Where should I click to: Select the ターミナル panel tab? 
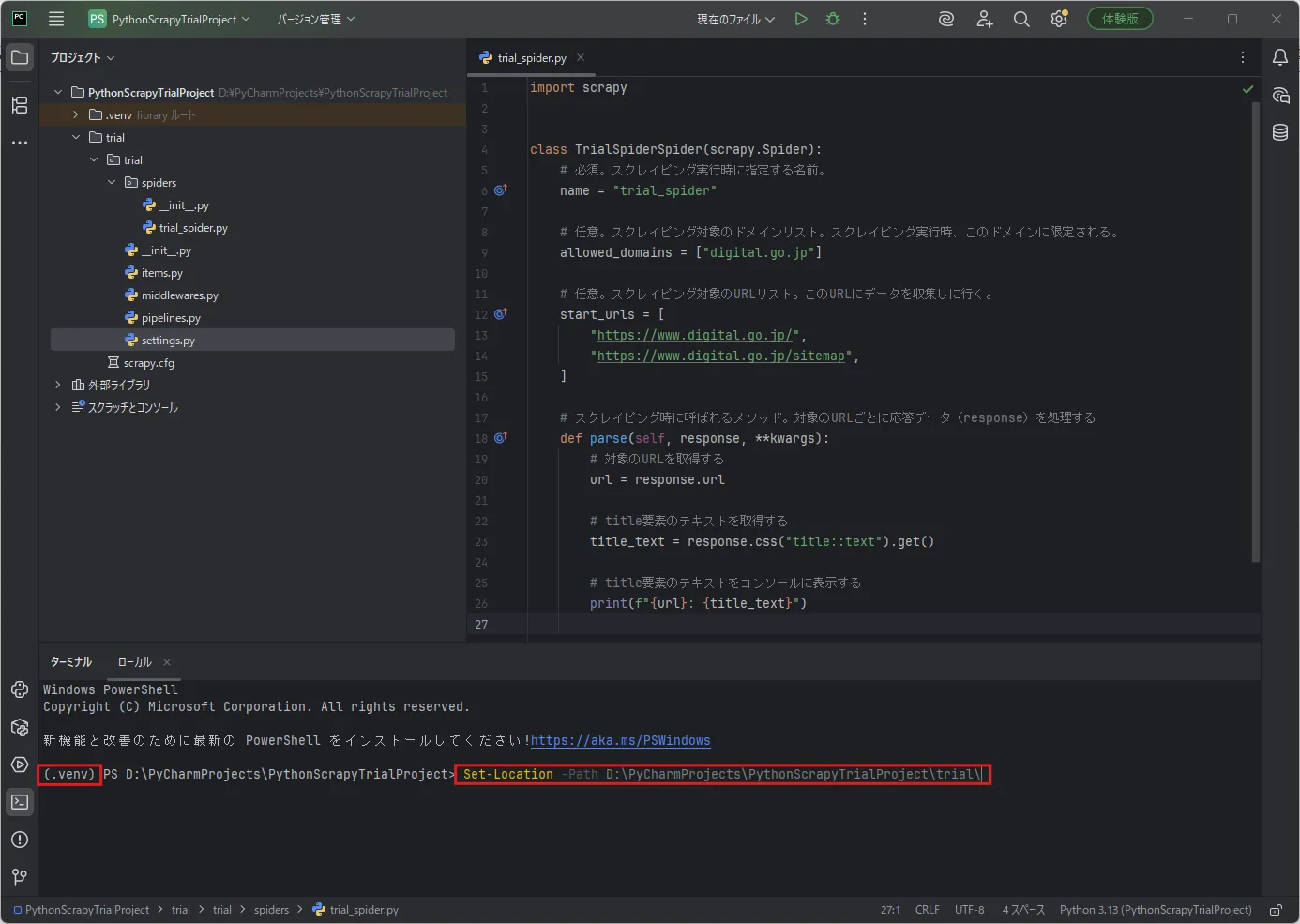[x=71, y=662]
